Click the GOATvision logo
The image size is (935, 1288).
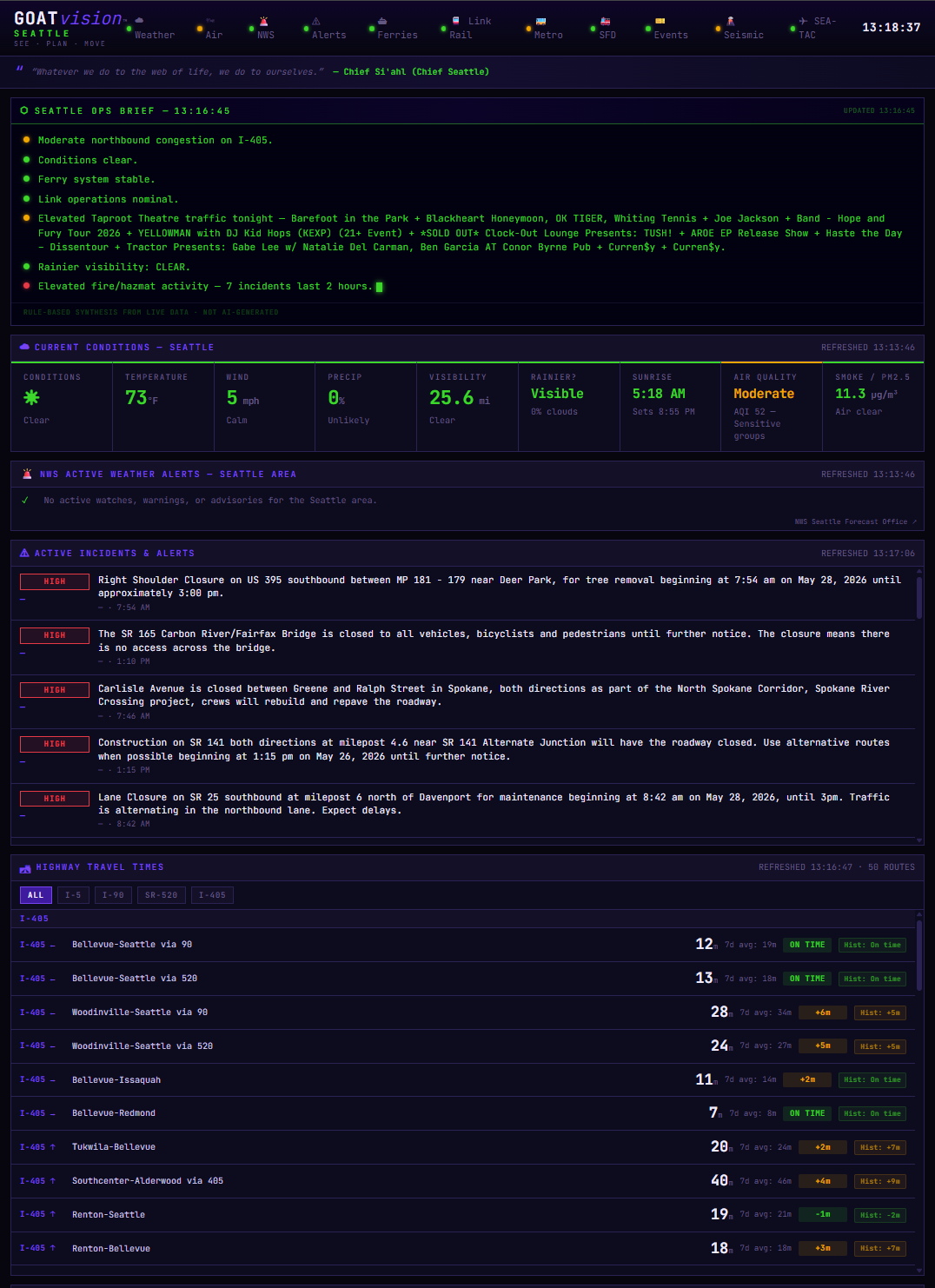point(70,18)
